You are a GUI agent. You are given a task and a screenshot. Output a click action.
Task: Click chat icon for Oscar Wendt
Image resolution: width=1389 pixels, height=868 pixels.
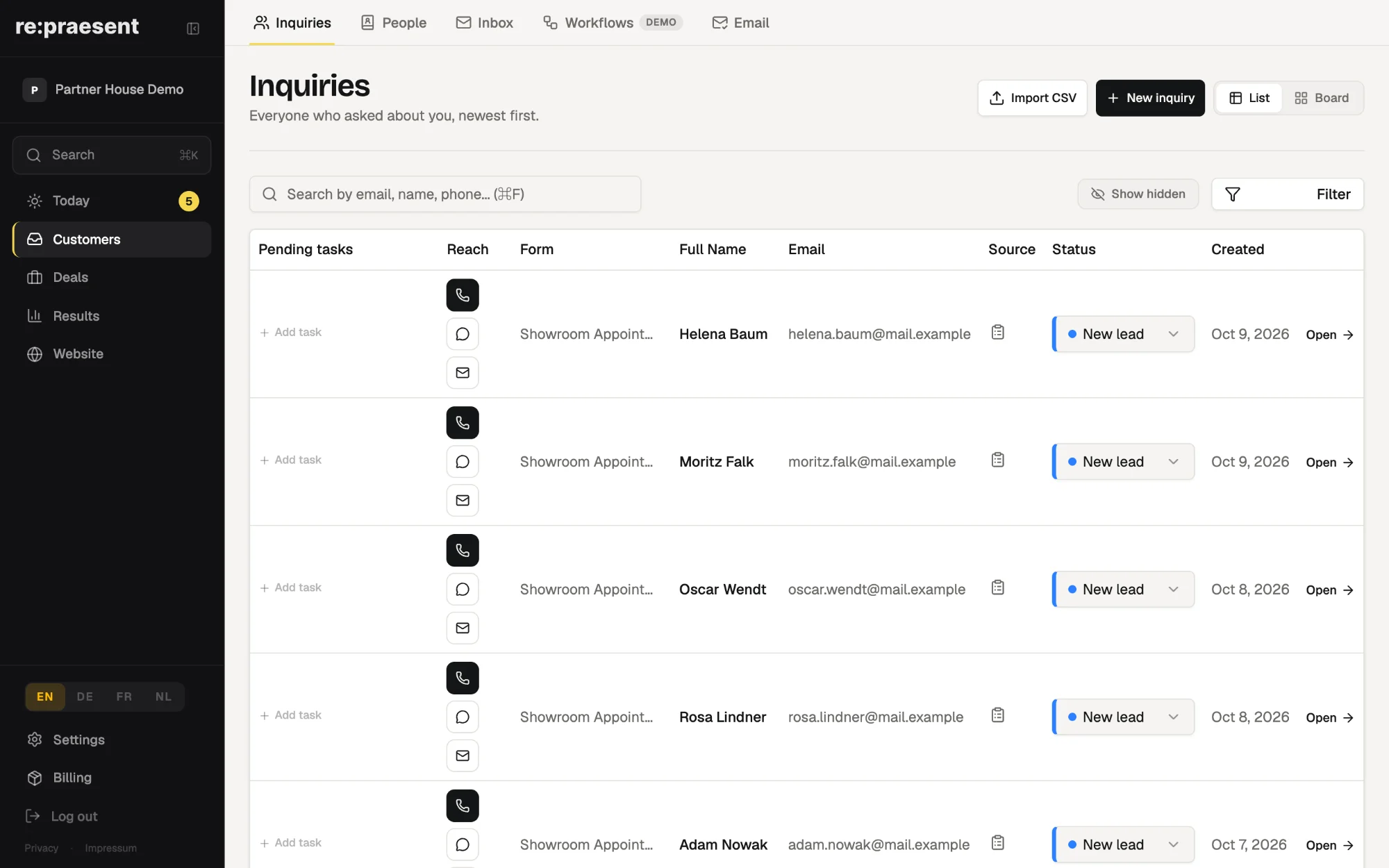click(x=463, y=590)
